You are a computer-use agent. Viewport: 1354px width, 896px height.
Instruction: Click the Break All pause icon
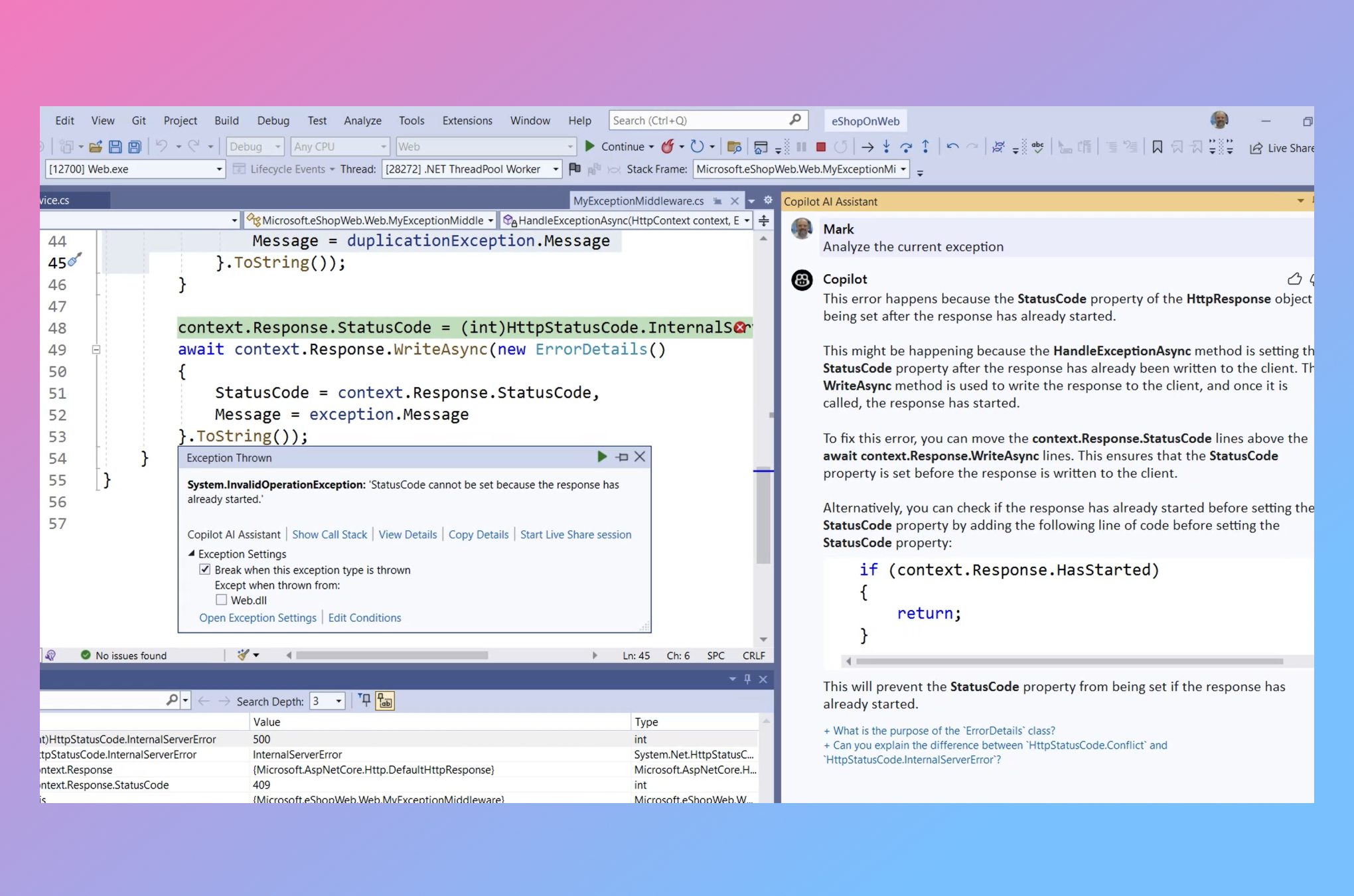(801, 146)
